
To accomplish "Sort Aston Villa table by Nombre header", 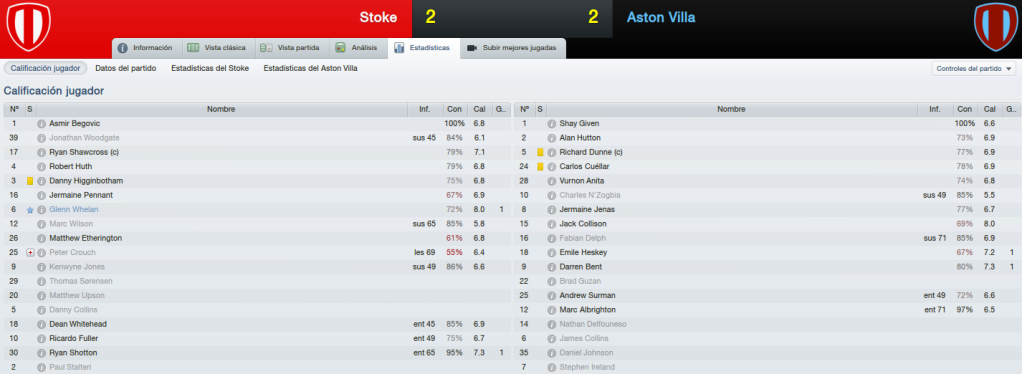I will click(731, 109).
